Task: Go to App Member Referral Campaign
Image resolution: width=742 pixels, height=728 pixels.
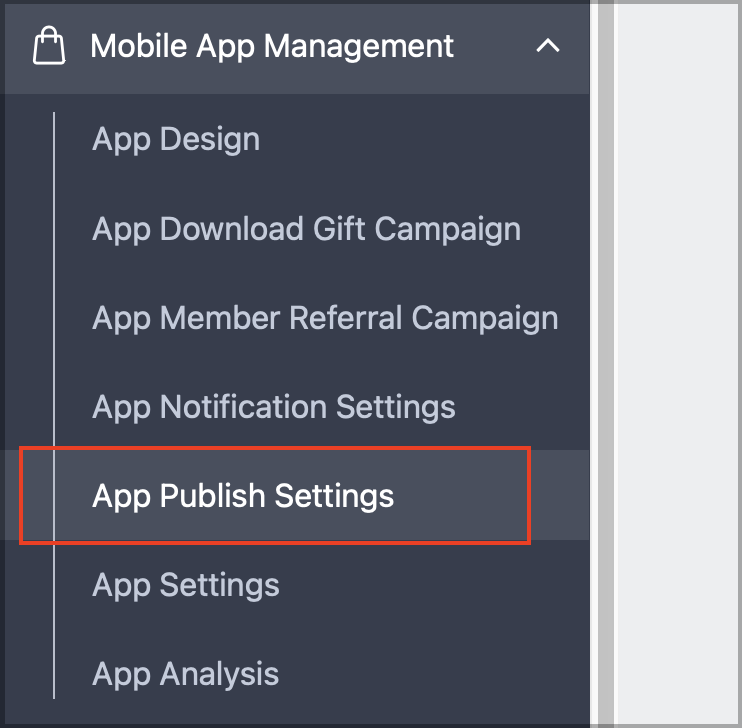Action: coord(325,318)
